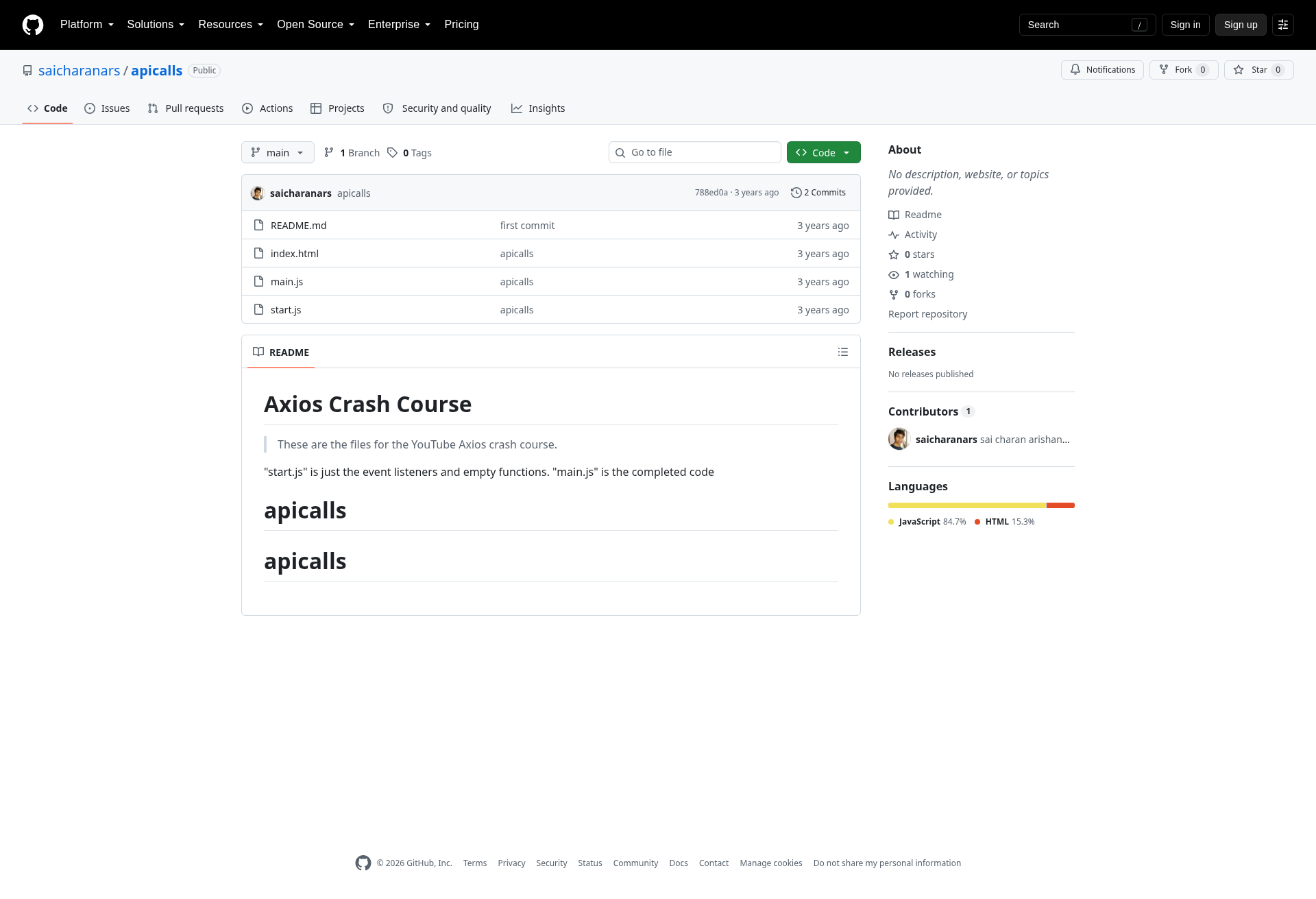Click the Sign up button
This screenshot has height=899, width=1316.
point(1241,25)
